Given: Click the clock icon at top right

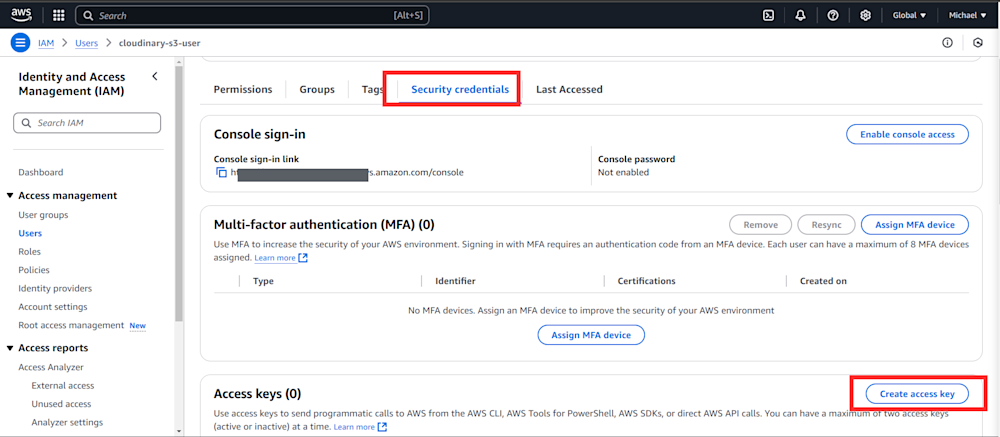Looking at the screenshot, I should (978, 43).
